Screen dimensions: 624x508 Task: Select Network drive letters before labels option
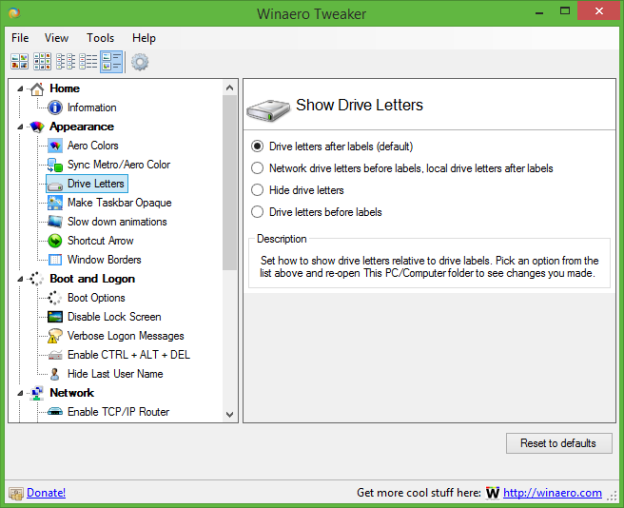coord(402,168)
